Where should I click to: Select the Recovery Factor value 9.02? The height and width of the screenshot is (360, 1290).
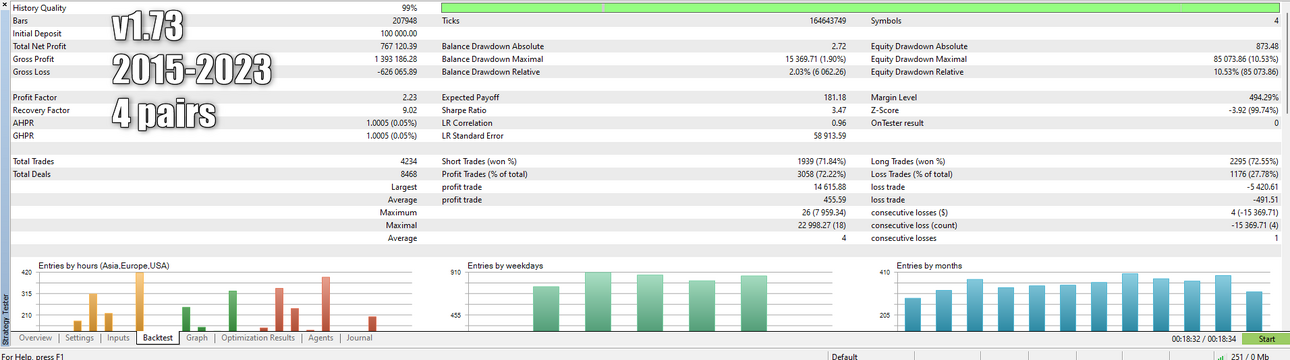click(409, 110)
